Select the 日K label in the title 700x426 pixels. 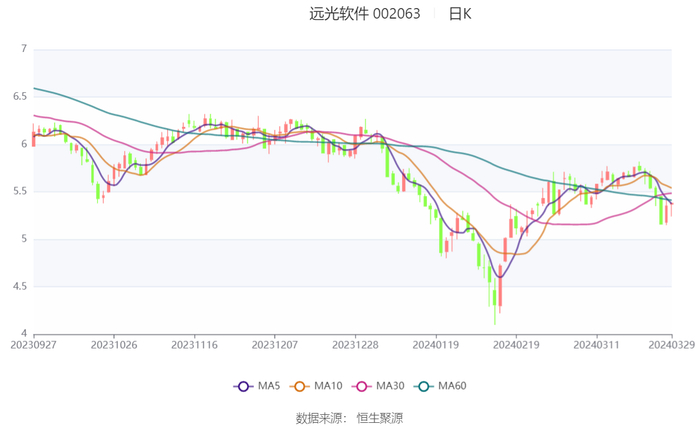(460, 14)
